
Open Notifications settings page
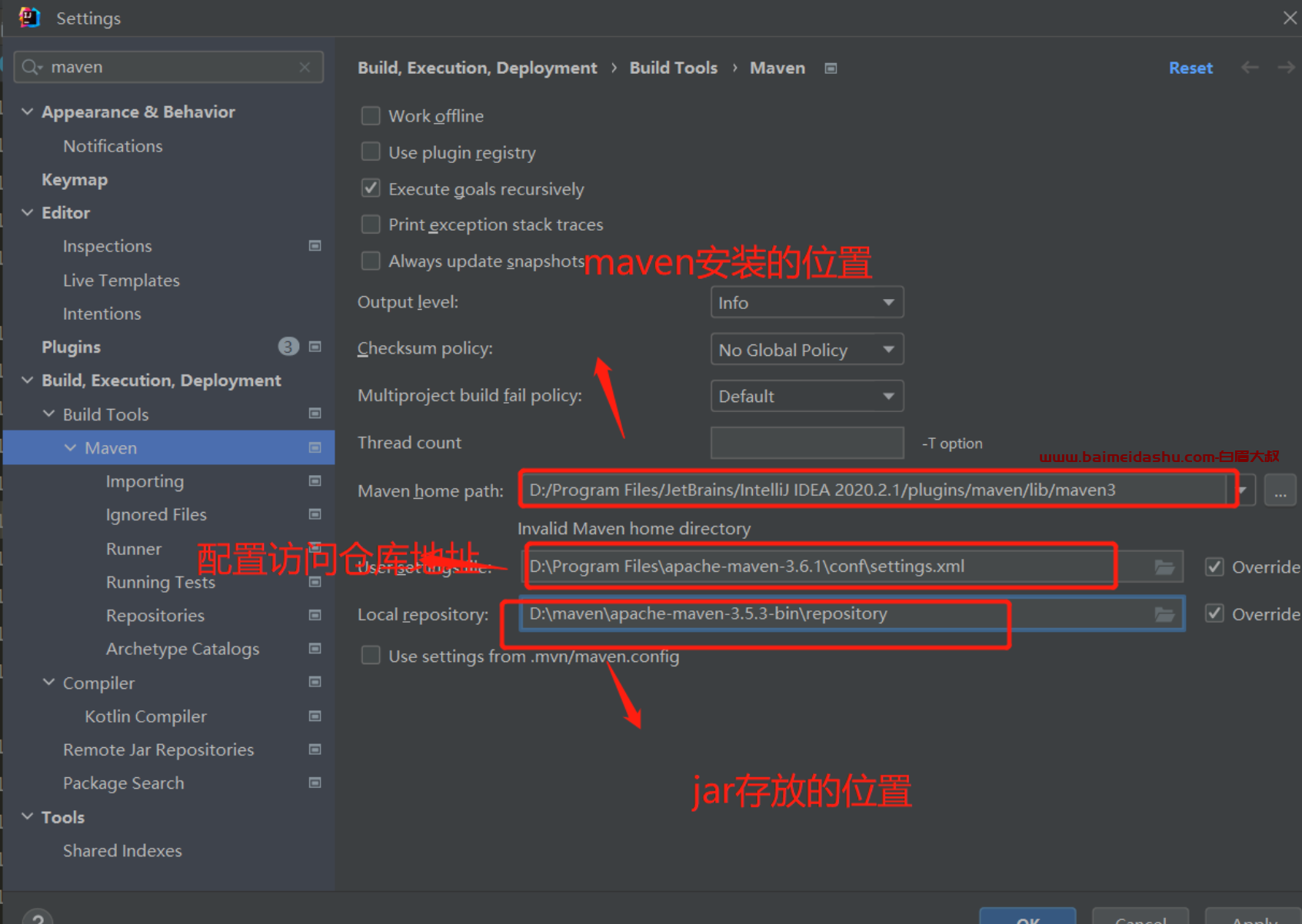tap(113, 146)
